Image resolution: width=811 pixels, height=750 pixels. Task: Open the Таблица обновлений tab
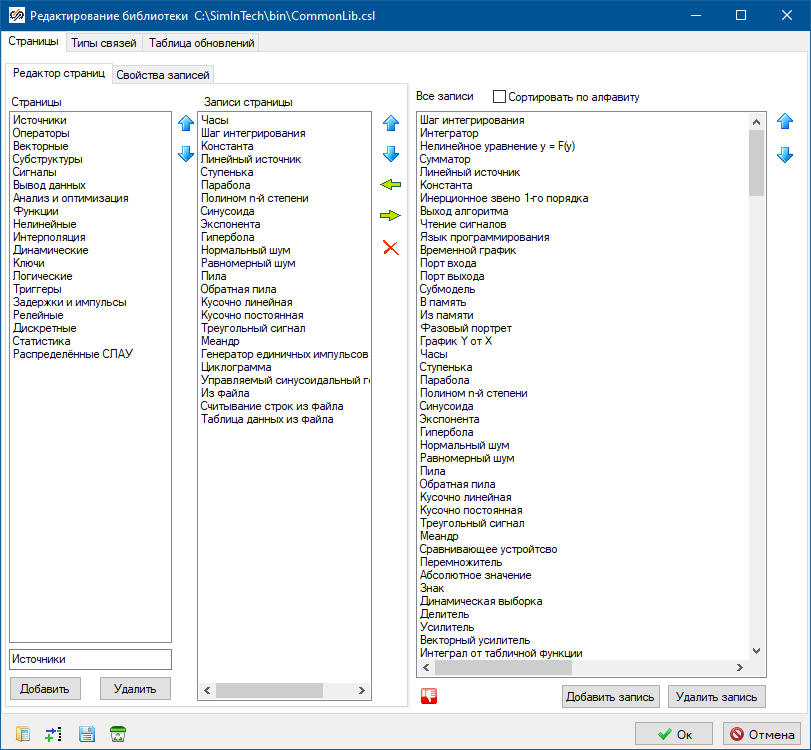click(202, 43)
